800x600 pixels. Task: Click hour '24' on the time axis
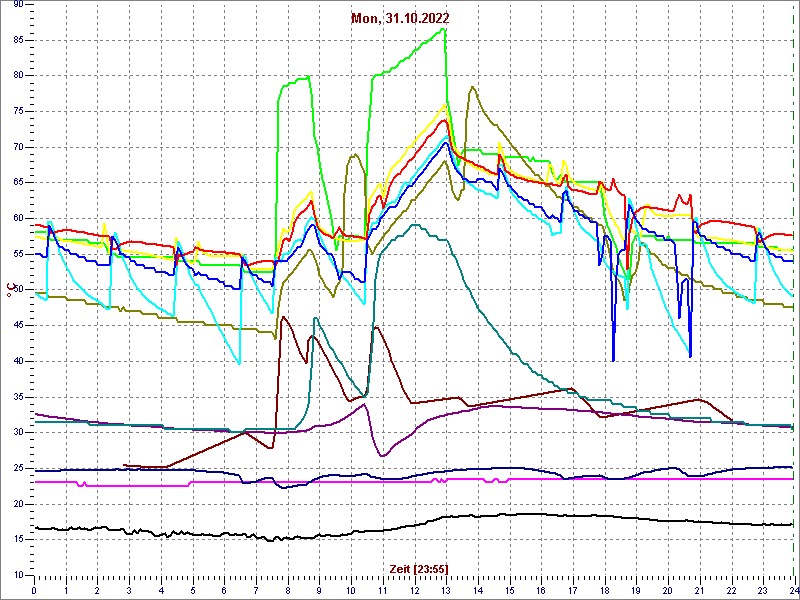coord(793,590)
